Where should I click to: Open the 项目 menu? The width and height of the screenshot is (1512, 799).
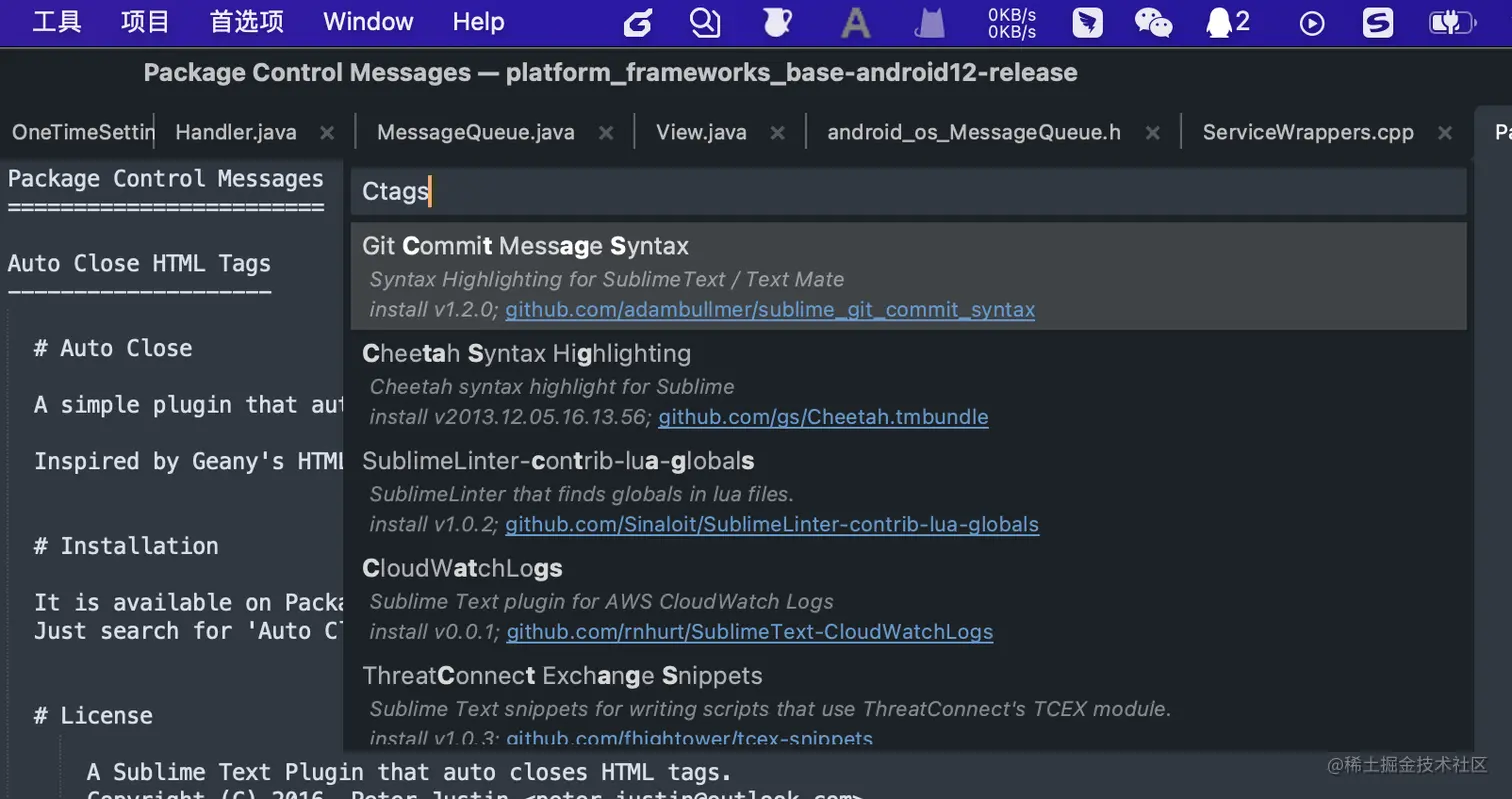145,22
